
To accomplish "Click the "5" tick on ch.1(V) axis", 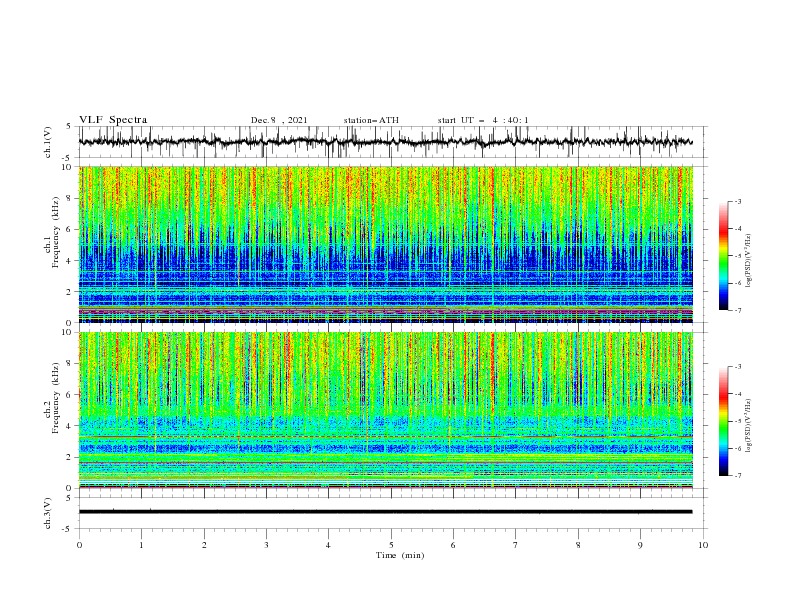I will click(69, 126).
